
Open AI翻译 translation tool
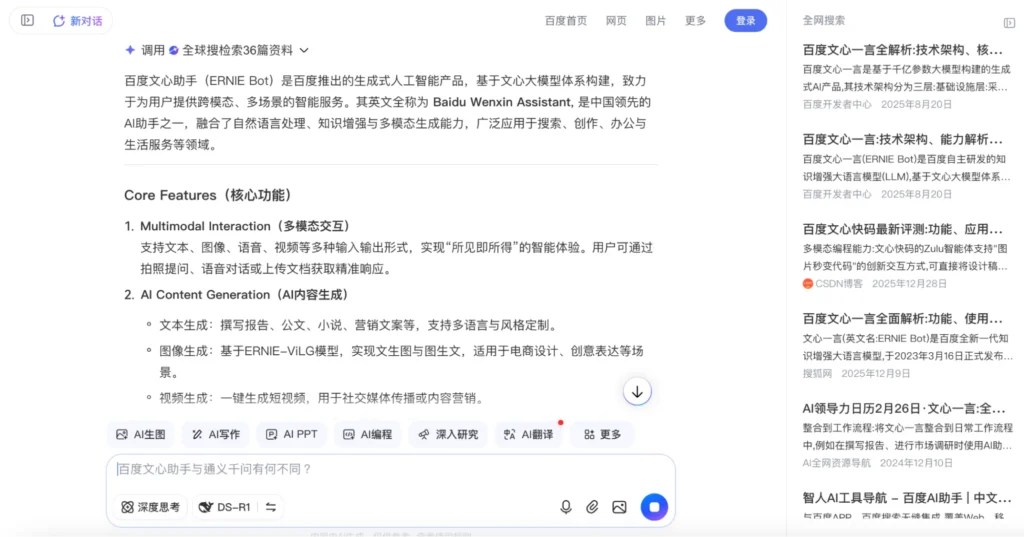tap(528, 434)
